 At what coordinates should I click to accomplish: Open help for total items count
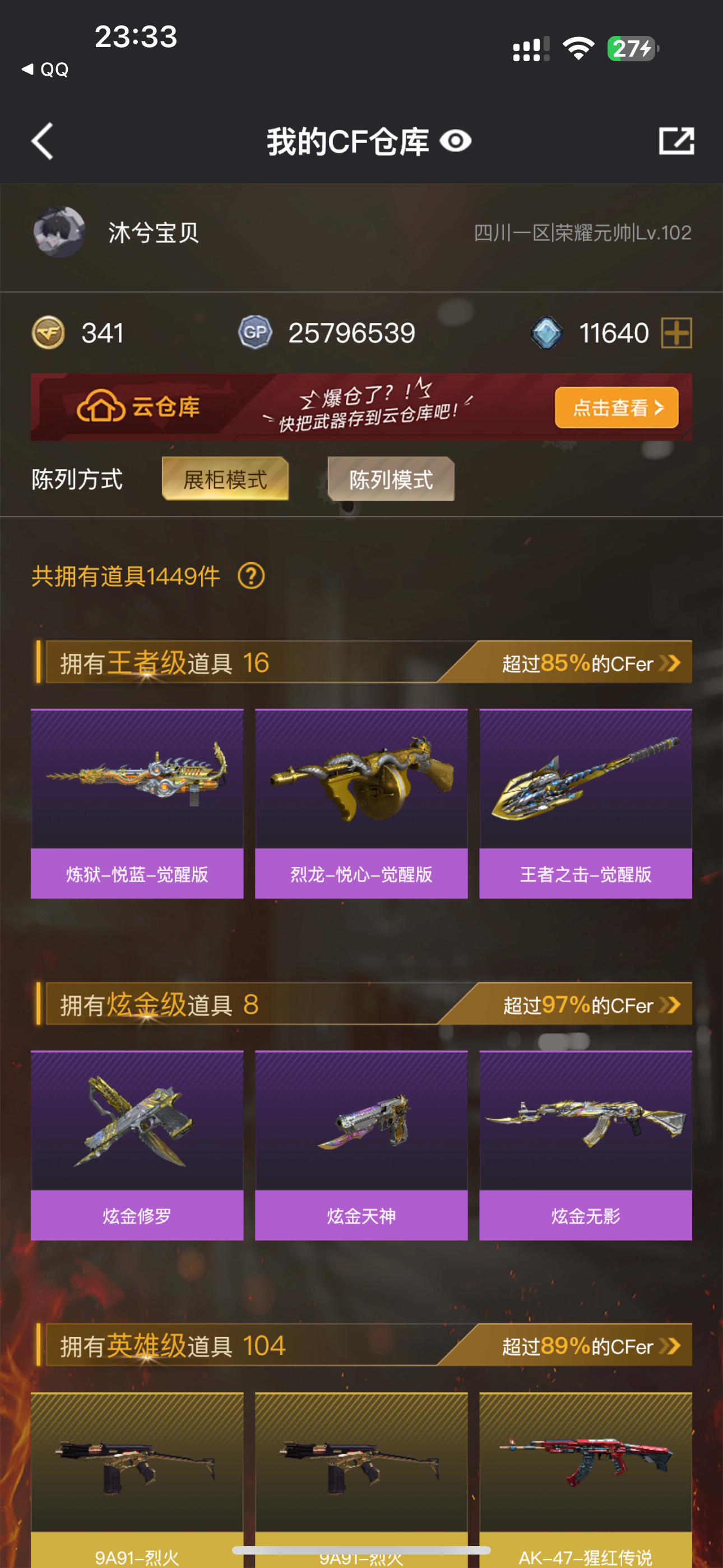[251, 576]
